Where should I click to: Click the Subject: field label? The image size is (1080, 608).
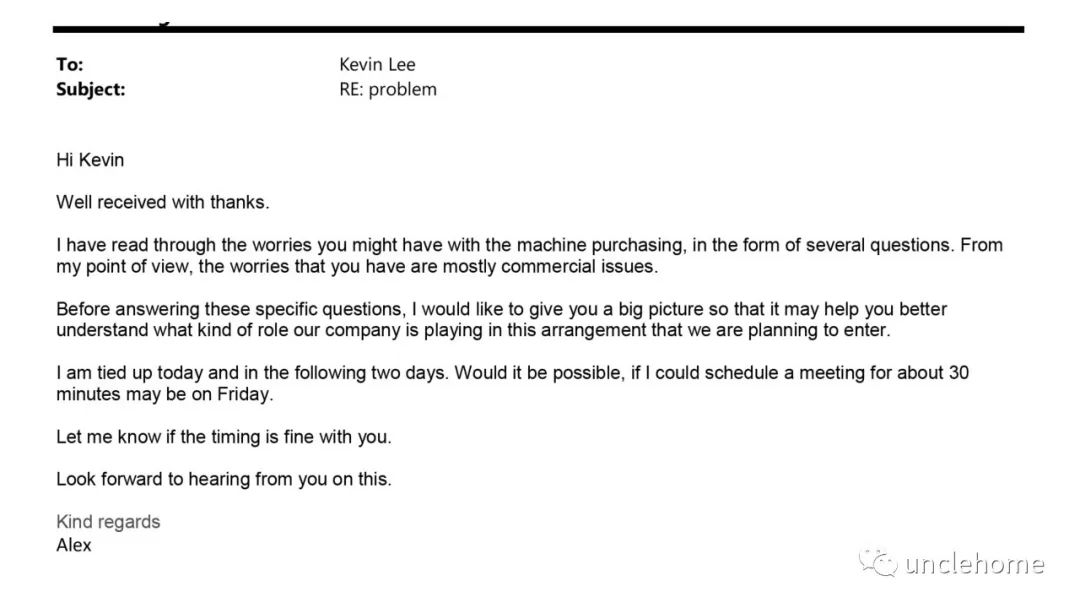click(91, 90)
